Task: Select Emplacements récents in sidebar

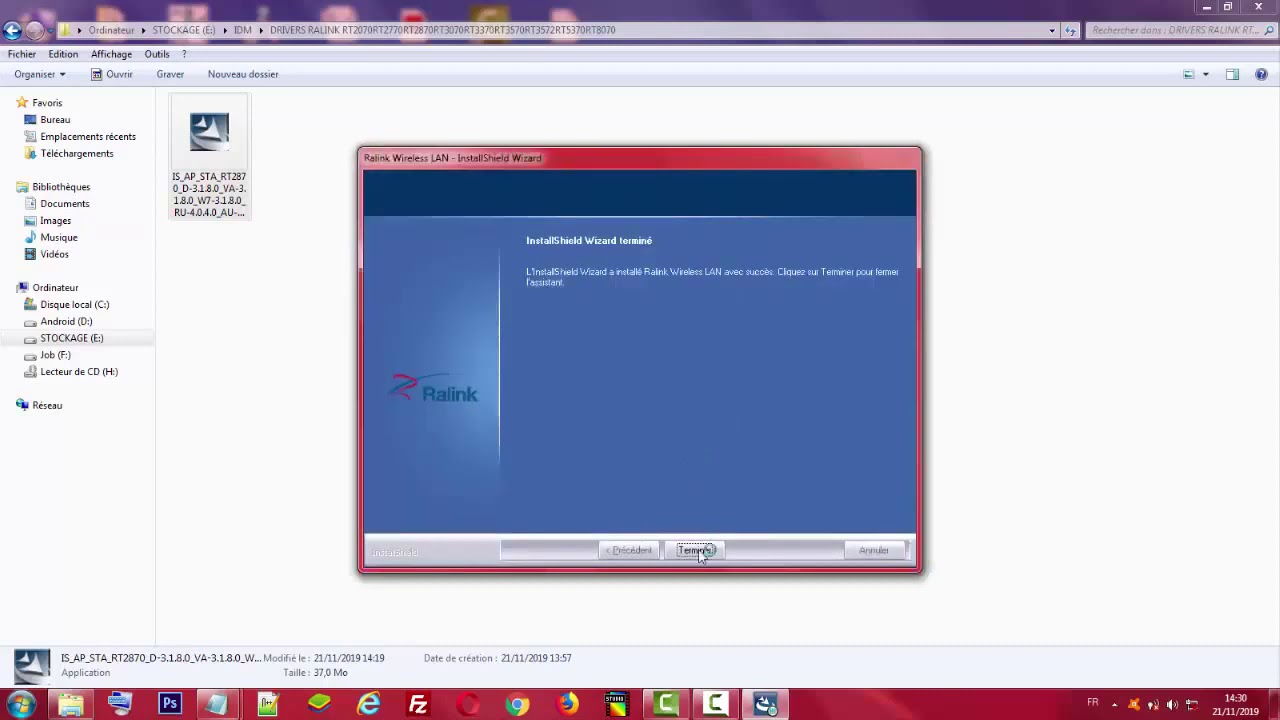Action: click(x=88, y=137)
